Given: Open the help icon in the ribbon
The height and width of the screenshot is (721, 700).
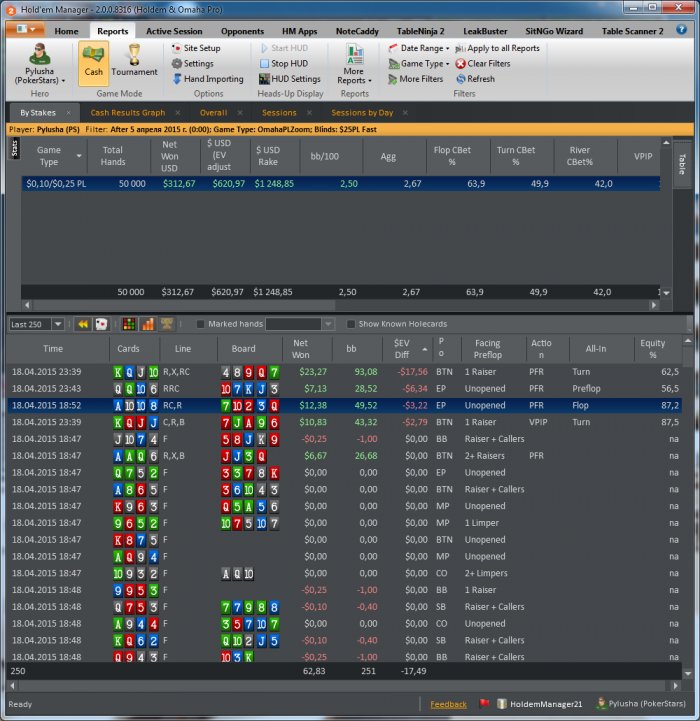Looking at the screenshot, I should pyautogui.click(x=681, y=30).
